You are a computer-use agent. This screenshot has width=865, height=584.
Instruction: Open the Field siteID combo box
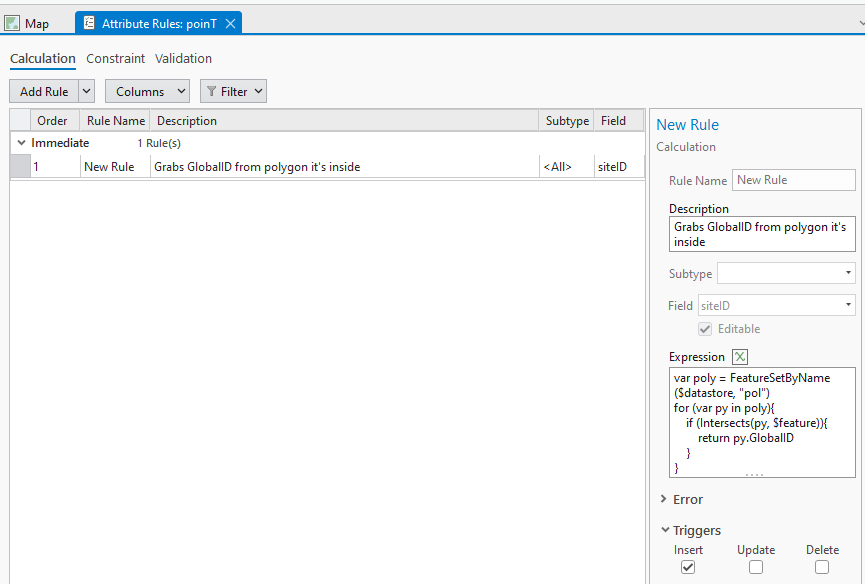tap(777, 305)
